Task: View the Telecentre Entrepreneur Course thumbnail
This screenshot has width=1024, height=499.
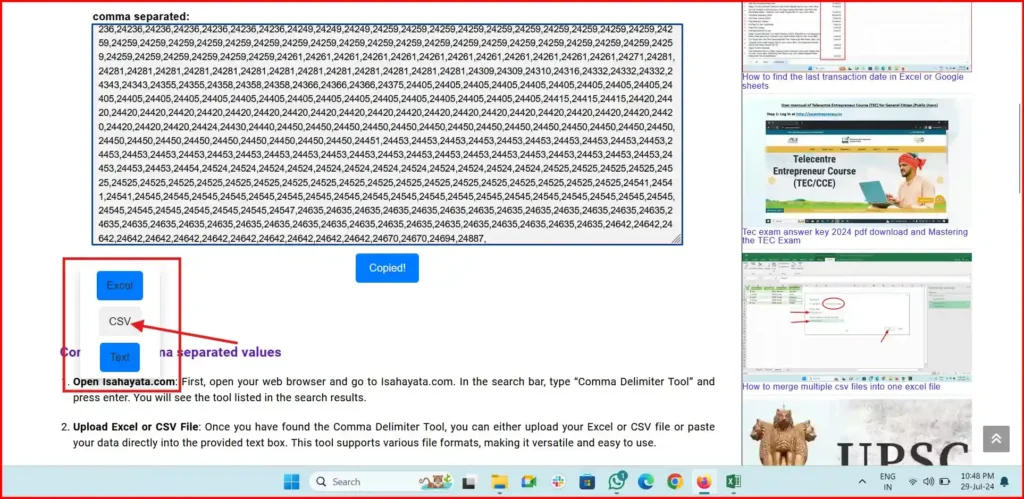Action: coord(857,161)
